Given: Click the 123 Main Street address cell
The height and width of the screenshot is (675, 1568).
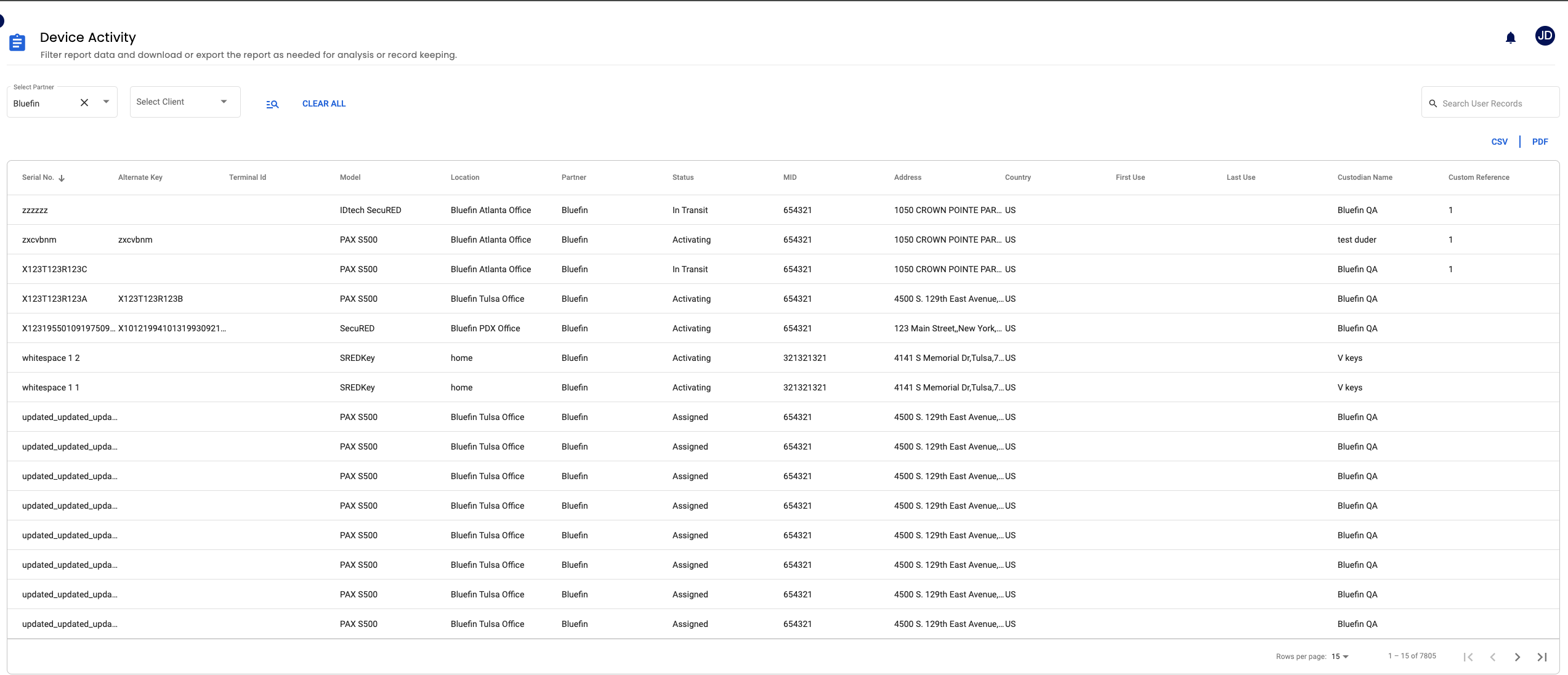Looking at the screenshot, I should [x=948, y=328].
